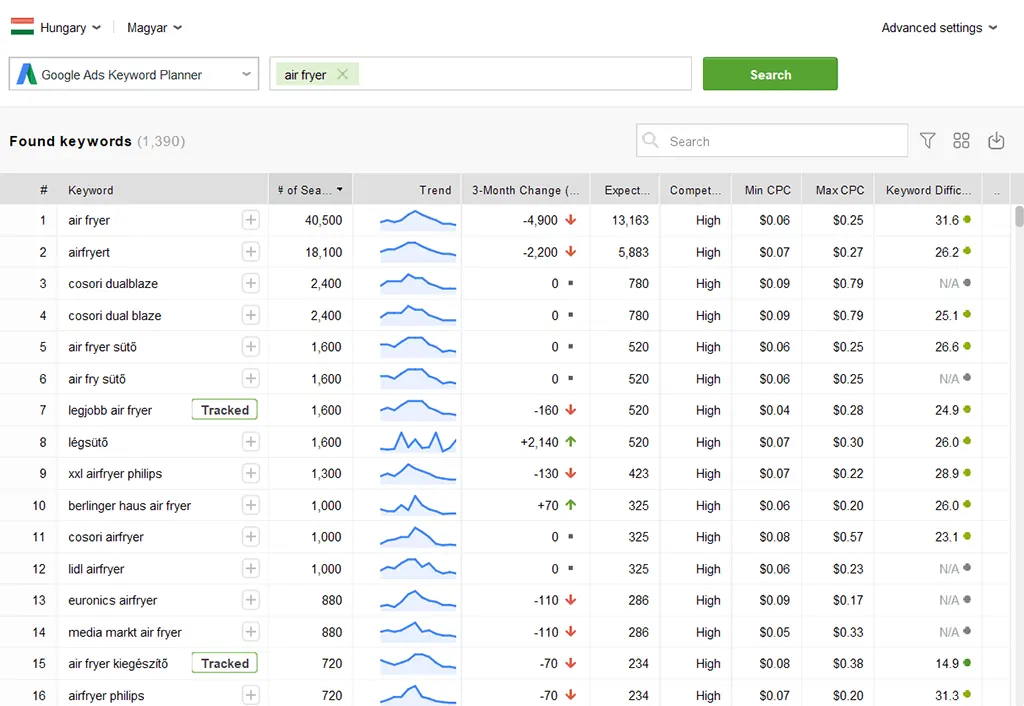Toggle Tracked badge on 'legjobb air fryer'

[x=225, y=410]
